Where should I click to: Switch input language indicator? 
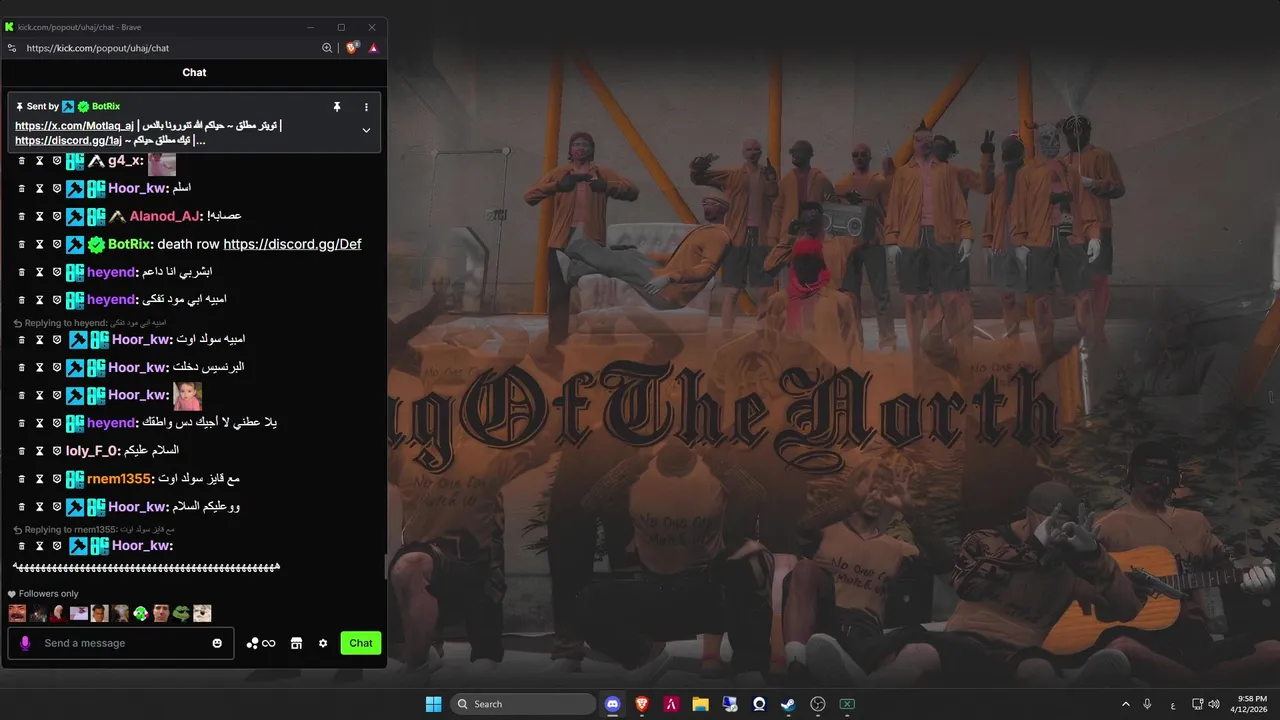click(x=1173, y=704)
